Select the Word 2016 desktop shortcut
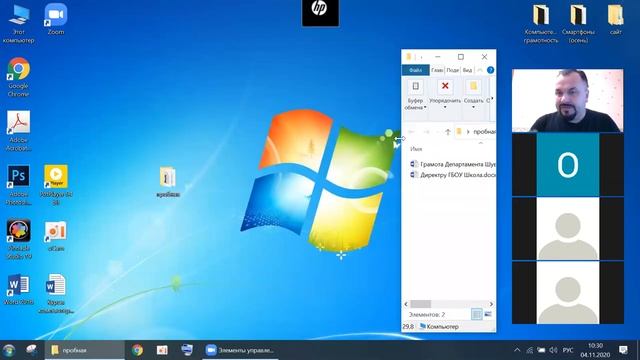The image size is (640, 360). tap(18, 289)
